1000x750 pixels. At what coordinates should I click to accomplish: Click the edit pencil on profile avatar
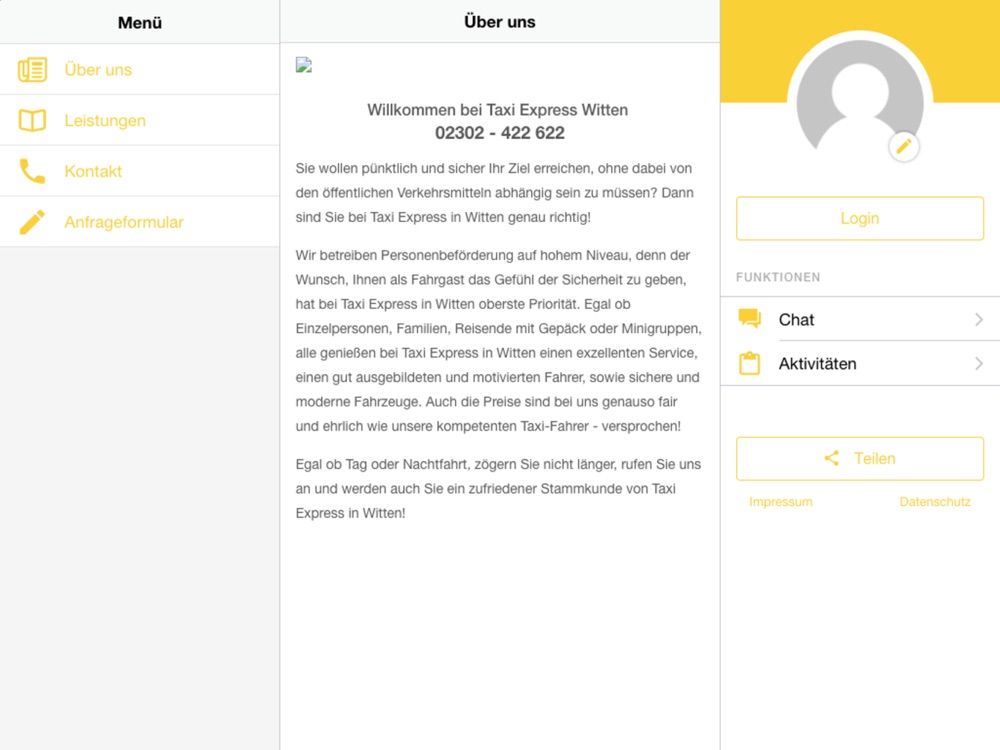pyautogui.click(x=904, y=147)
